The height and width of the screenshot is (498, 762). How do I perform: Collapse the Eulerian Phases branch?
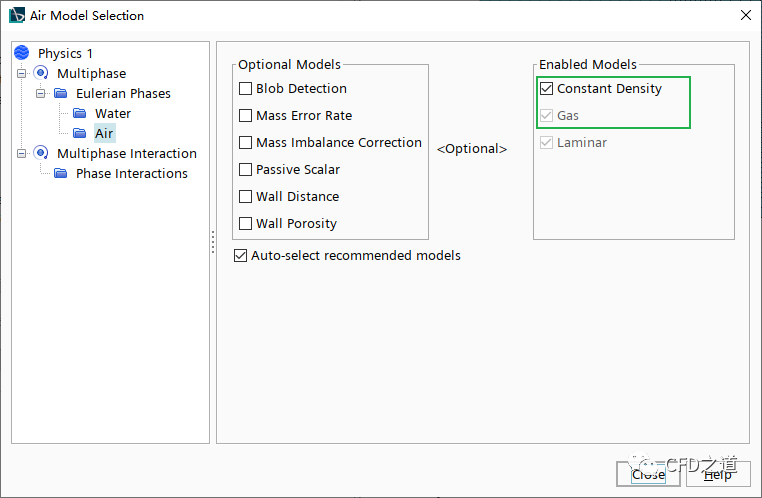coord(40,93)
